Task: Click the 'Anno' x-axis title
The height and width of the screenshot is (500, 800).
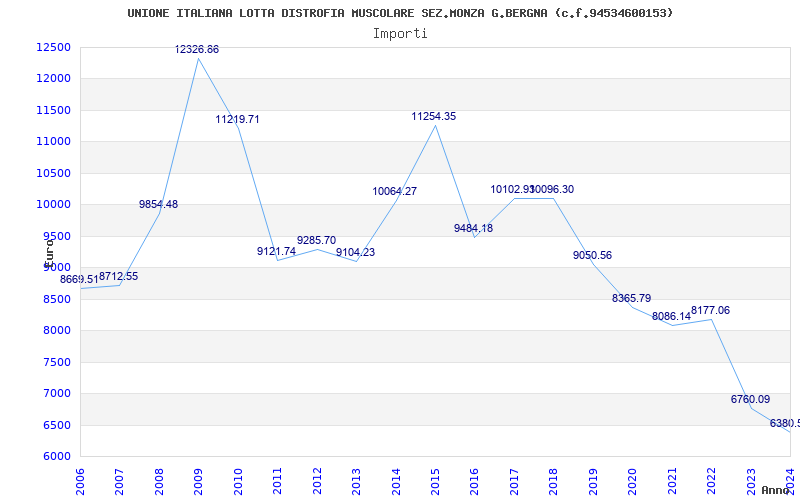Action: tap(776, 490)
